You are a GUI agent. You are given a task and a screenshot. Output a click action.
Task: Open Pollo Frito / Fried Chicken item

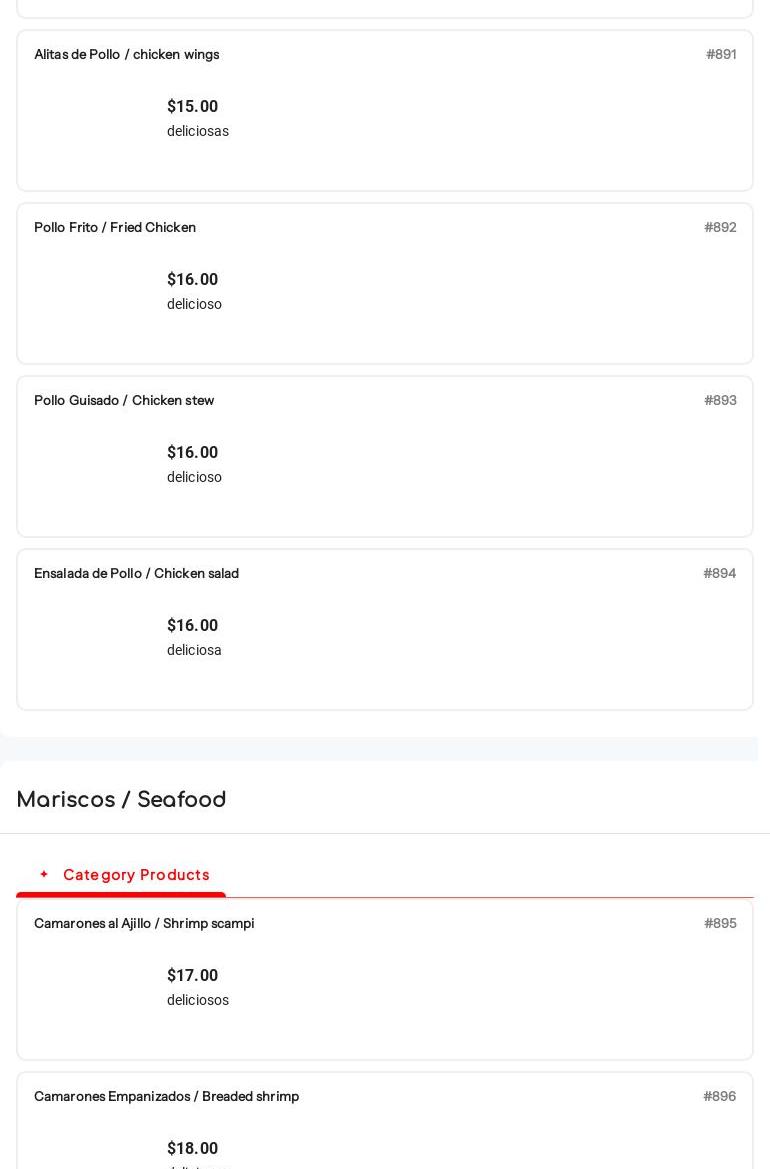[x=115, y=228]
